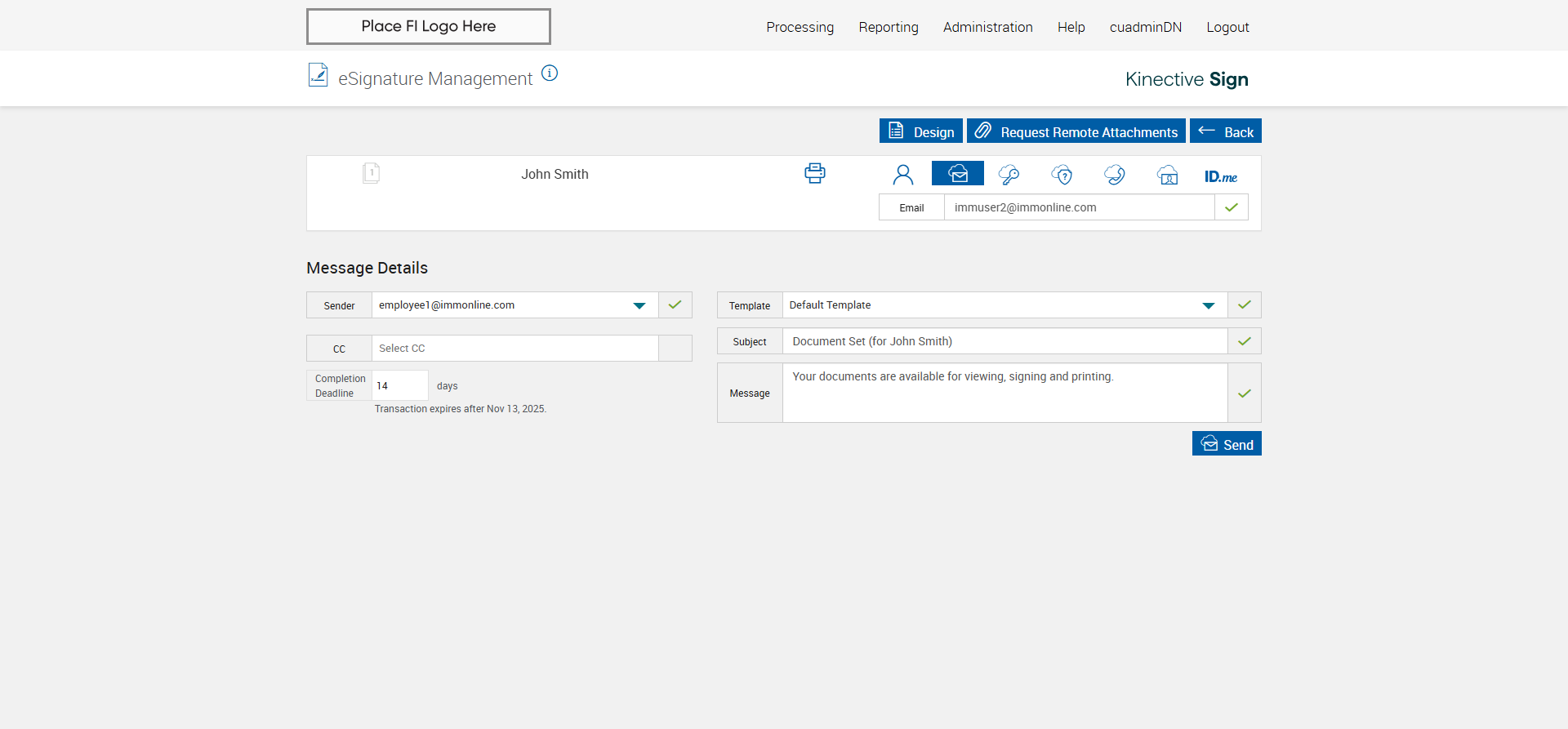
Task: Click the printer icon for John Smith
Action: tap(814, 173)
